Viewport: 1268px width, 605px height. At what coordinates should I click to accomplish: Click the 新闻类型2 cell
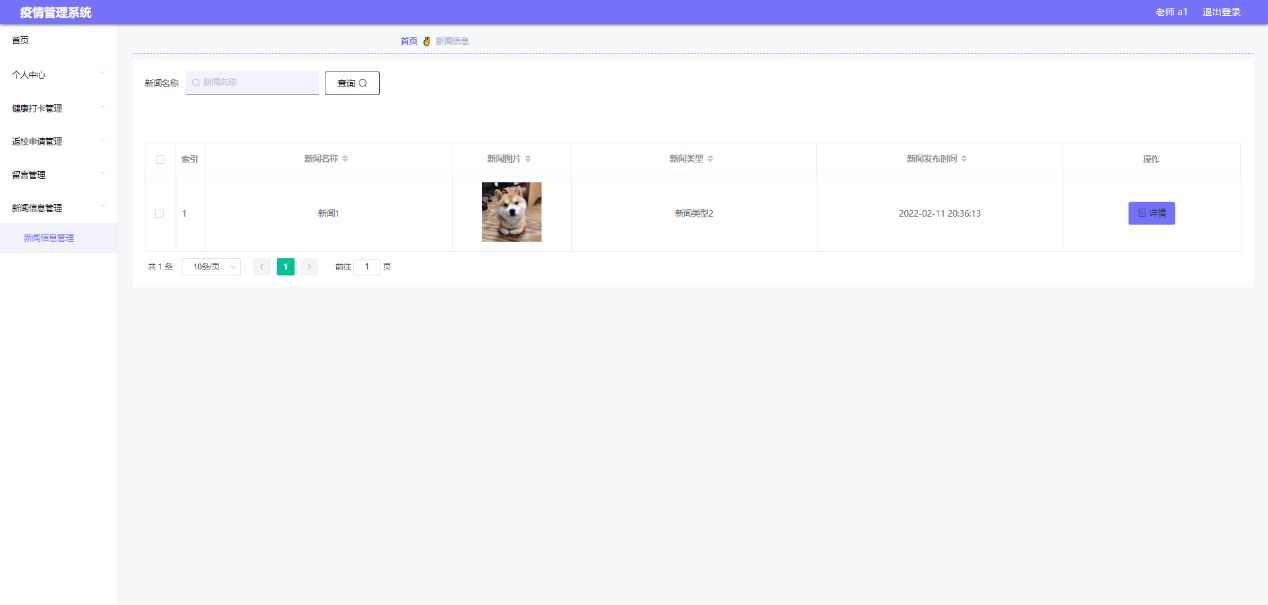694,213
